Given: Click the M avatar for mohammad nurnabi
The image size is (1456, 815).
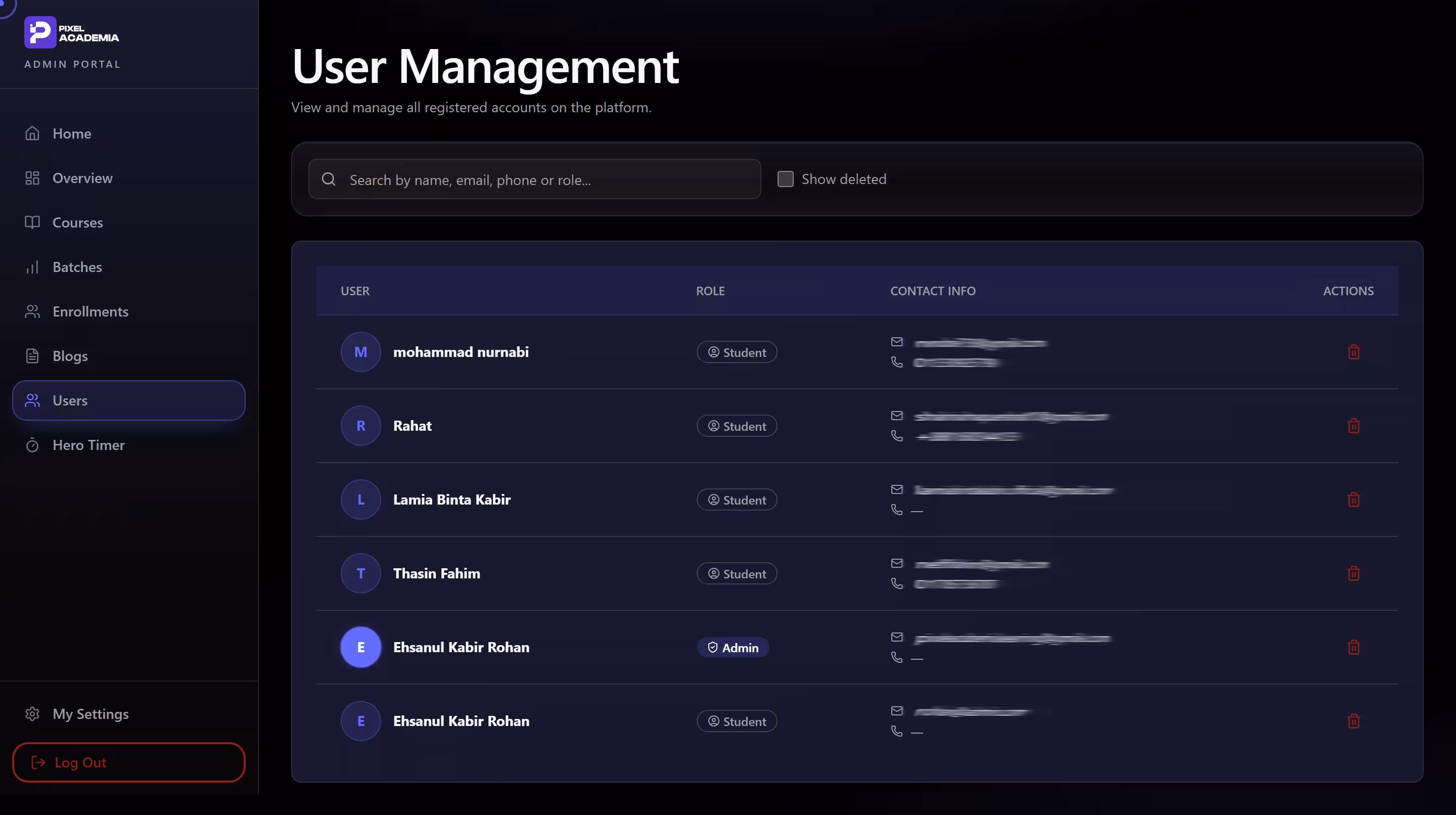Looking at the screenshot, I should [x=360, y=351].
